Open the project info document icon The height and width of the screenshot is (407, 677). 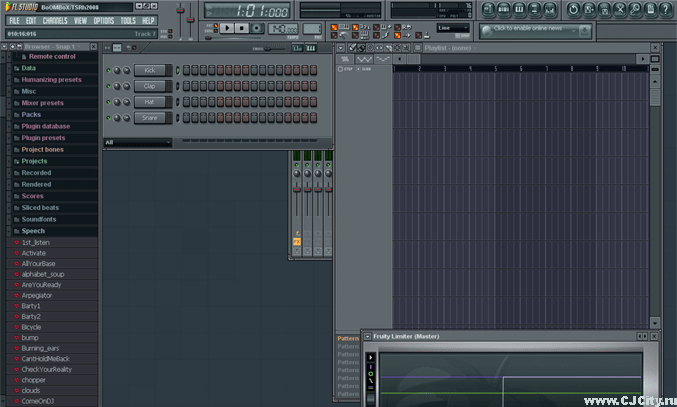(x=651, y=9)
